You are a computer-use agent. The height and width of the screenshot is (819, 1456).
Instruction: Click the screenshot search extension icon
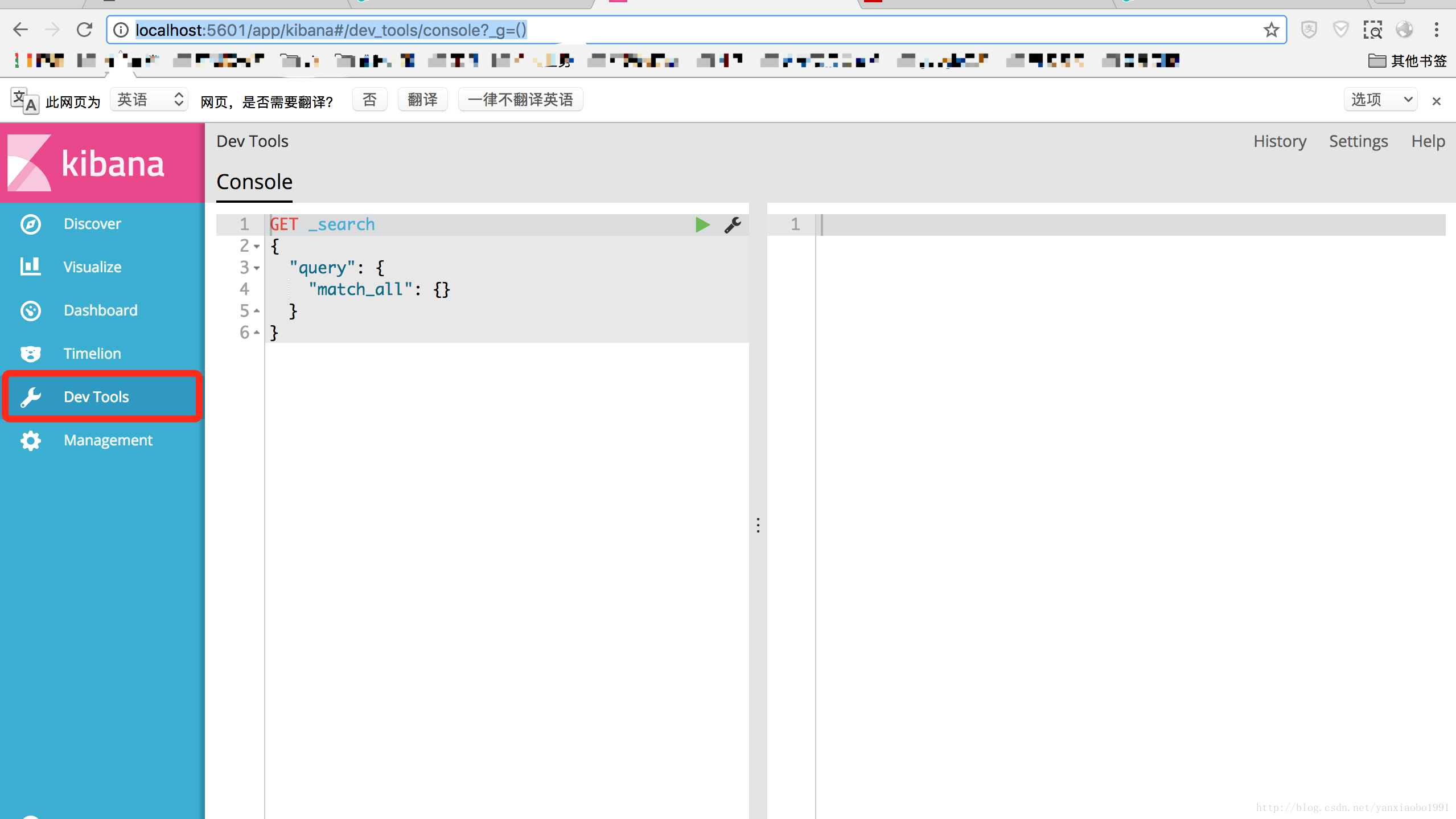coord(1372,30)
